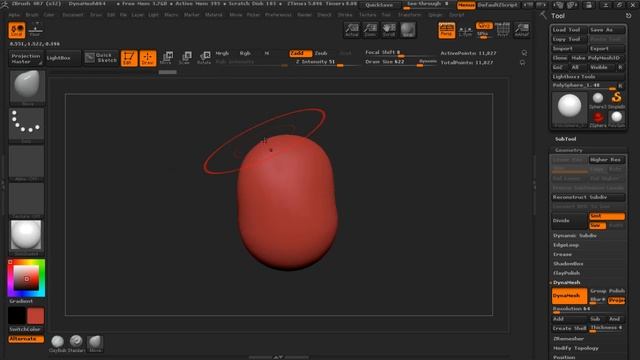Image resolution: width=640 pixels, height=360 pixels.
Task: Toggle the Dynamic draw size option
Action: [x=427, y=61]
